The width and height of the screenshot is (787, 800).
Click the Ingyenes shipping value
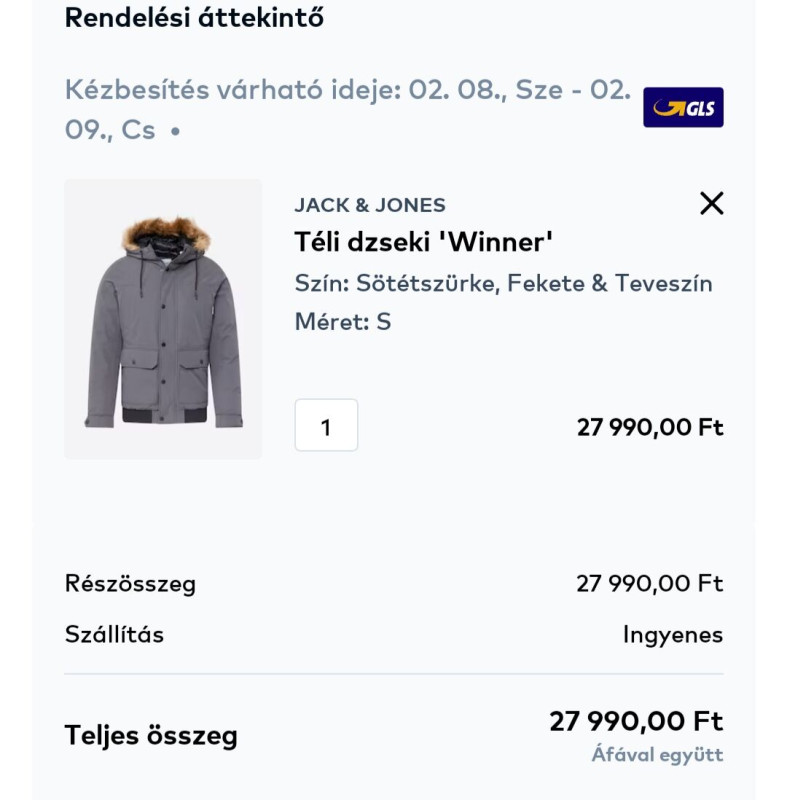[x=672, y=634]
